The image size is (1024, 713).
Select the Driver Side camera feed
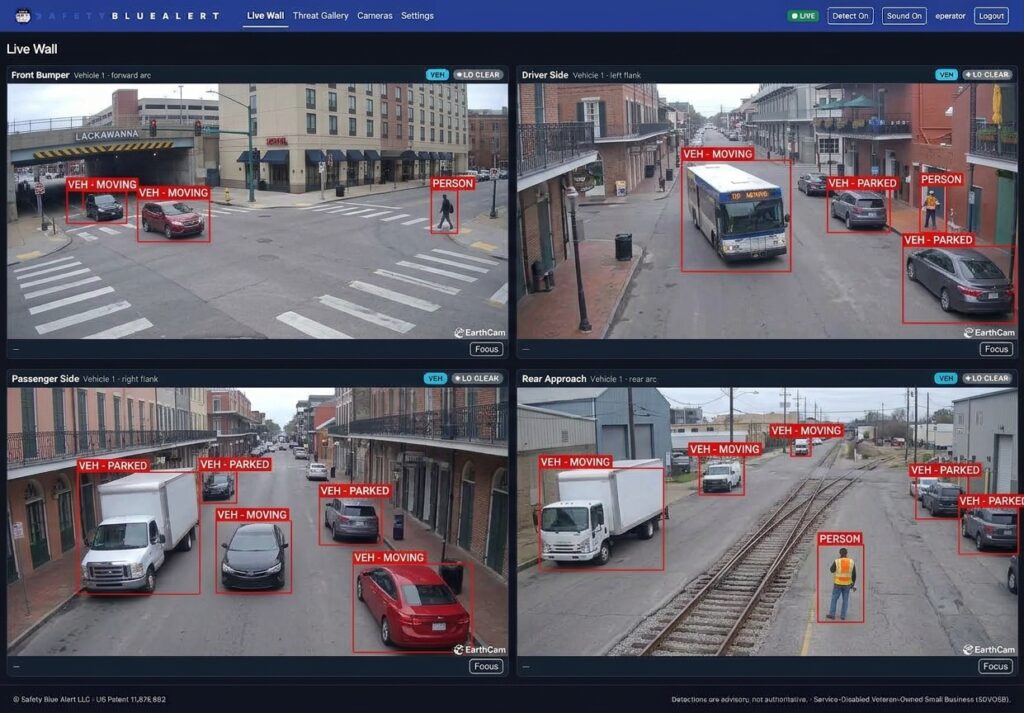767,211
